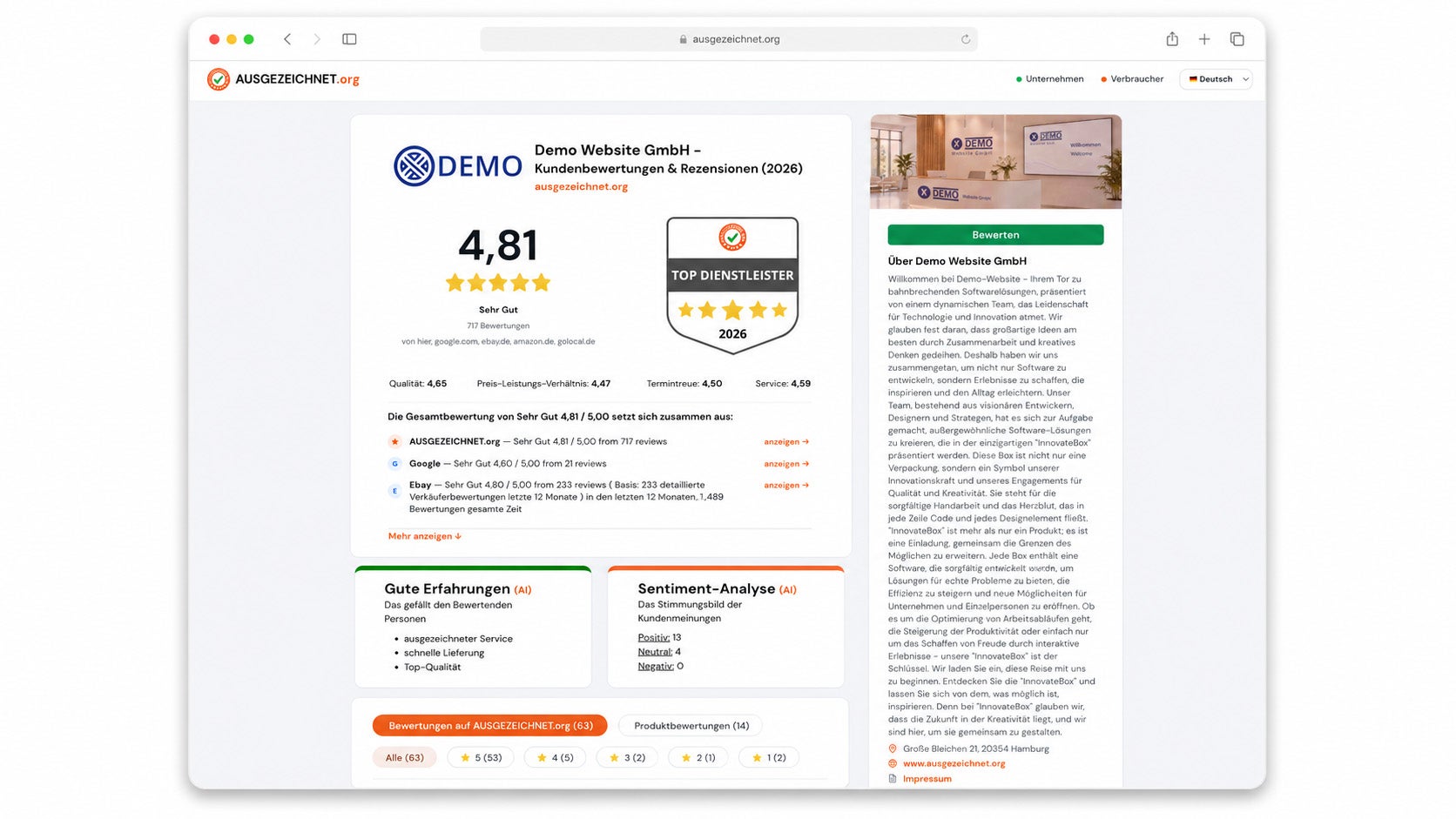Click the Negativ sentiment label
Screen dimensions: 1456x819
[x=656, y=667]
